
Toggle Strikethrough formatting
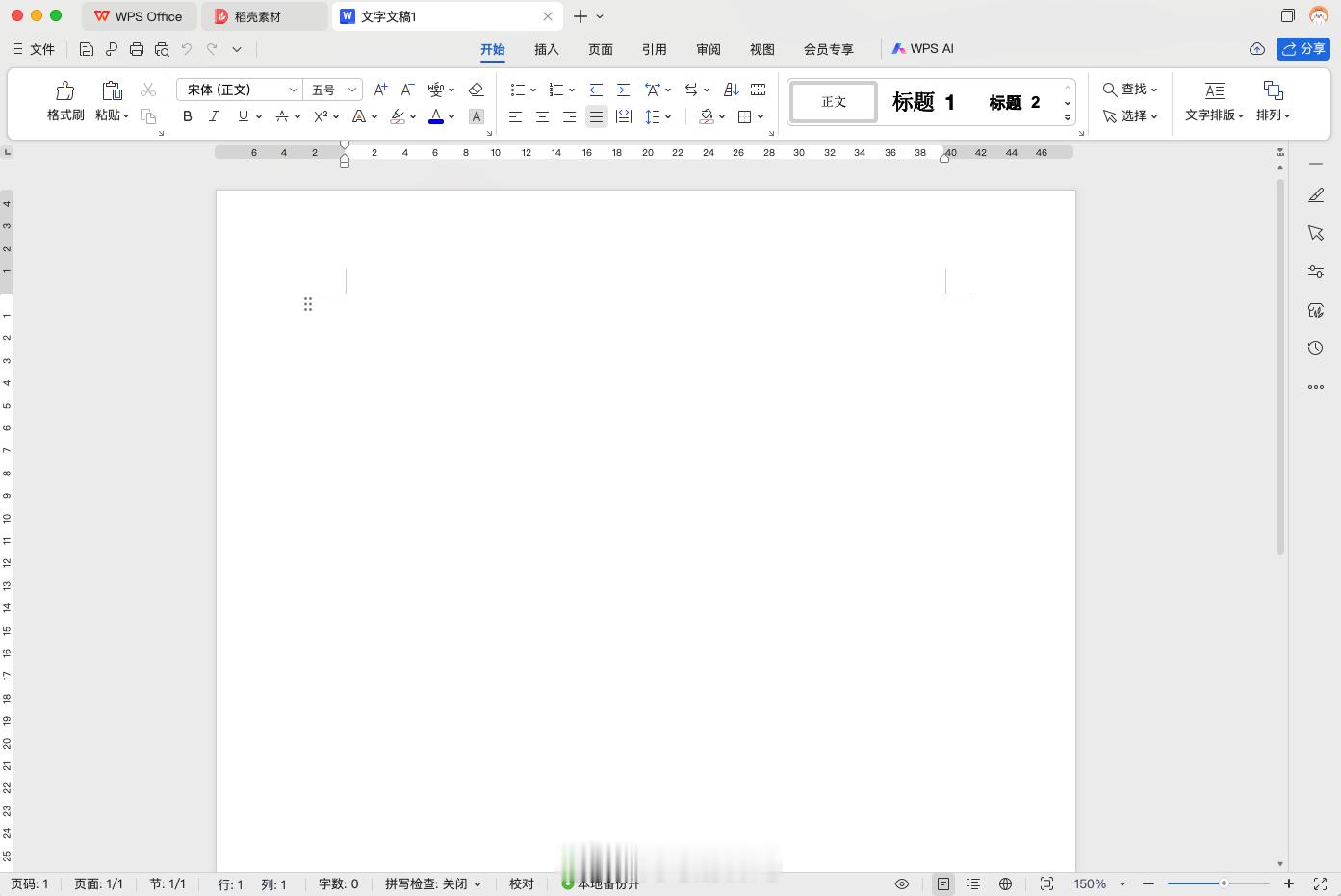point(282,116)
